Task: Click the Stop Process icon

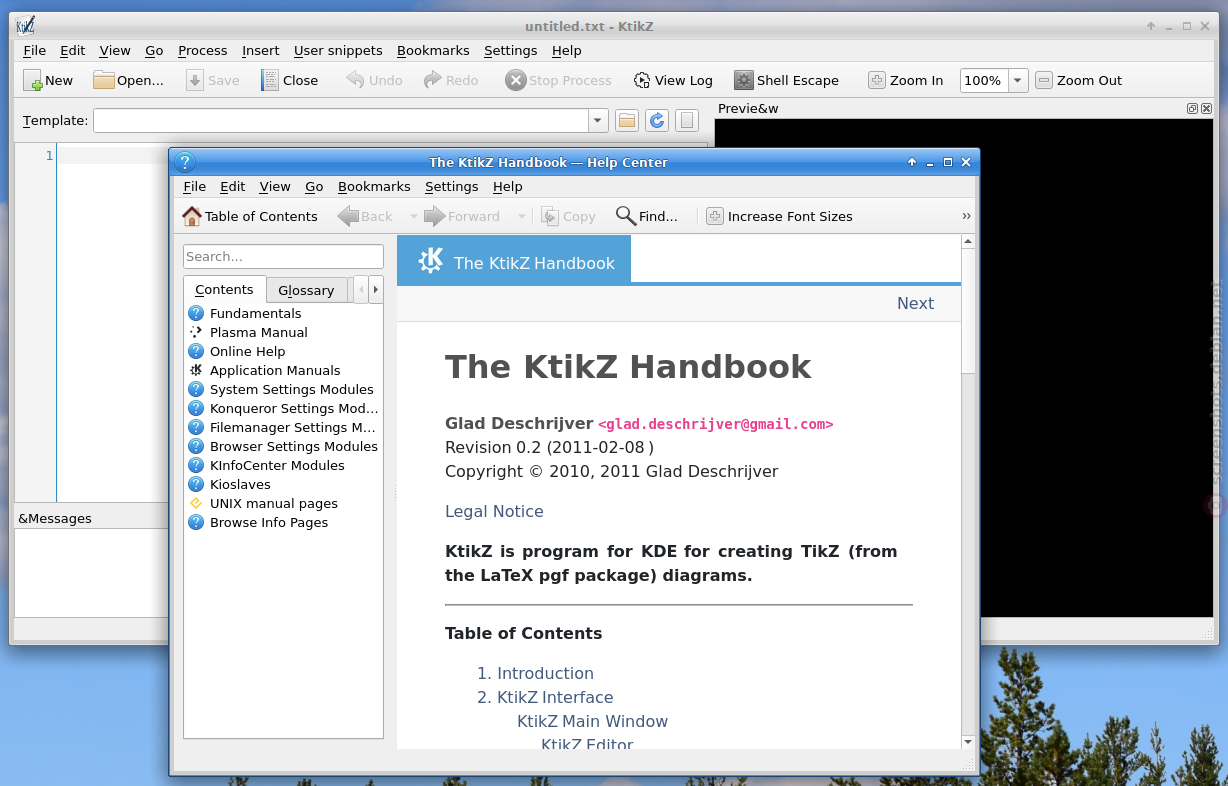Action: coord(515,80)
